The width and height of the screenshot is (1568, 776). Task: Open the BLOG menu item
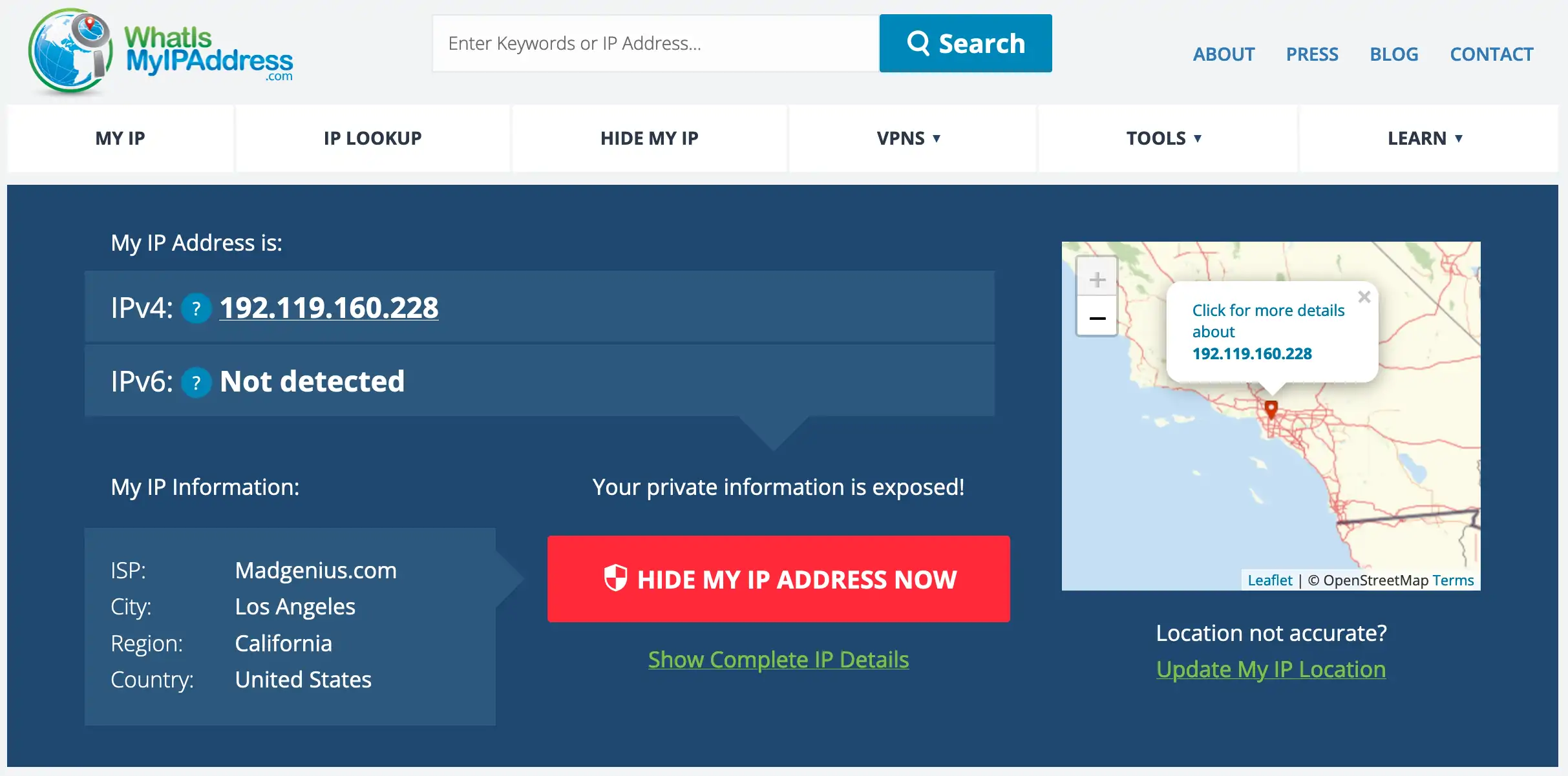point(1394,54)
